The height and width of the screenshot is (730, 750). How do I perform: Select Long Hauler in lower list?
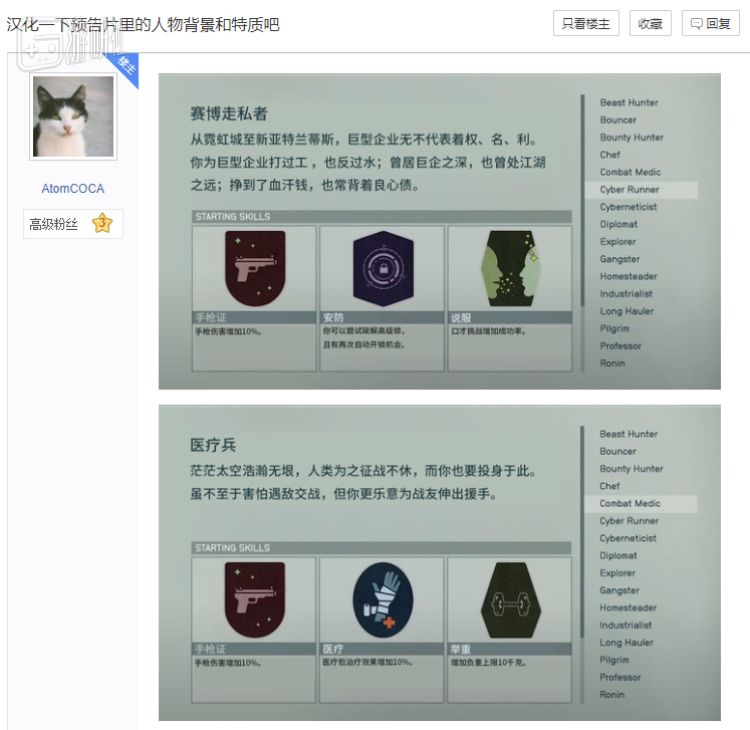tap(626, 642)
